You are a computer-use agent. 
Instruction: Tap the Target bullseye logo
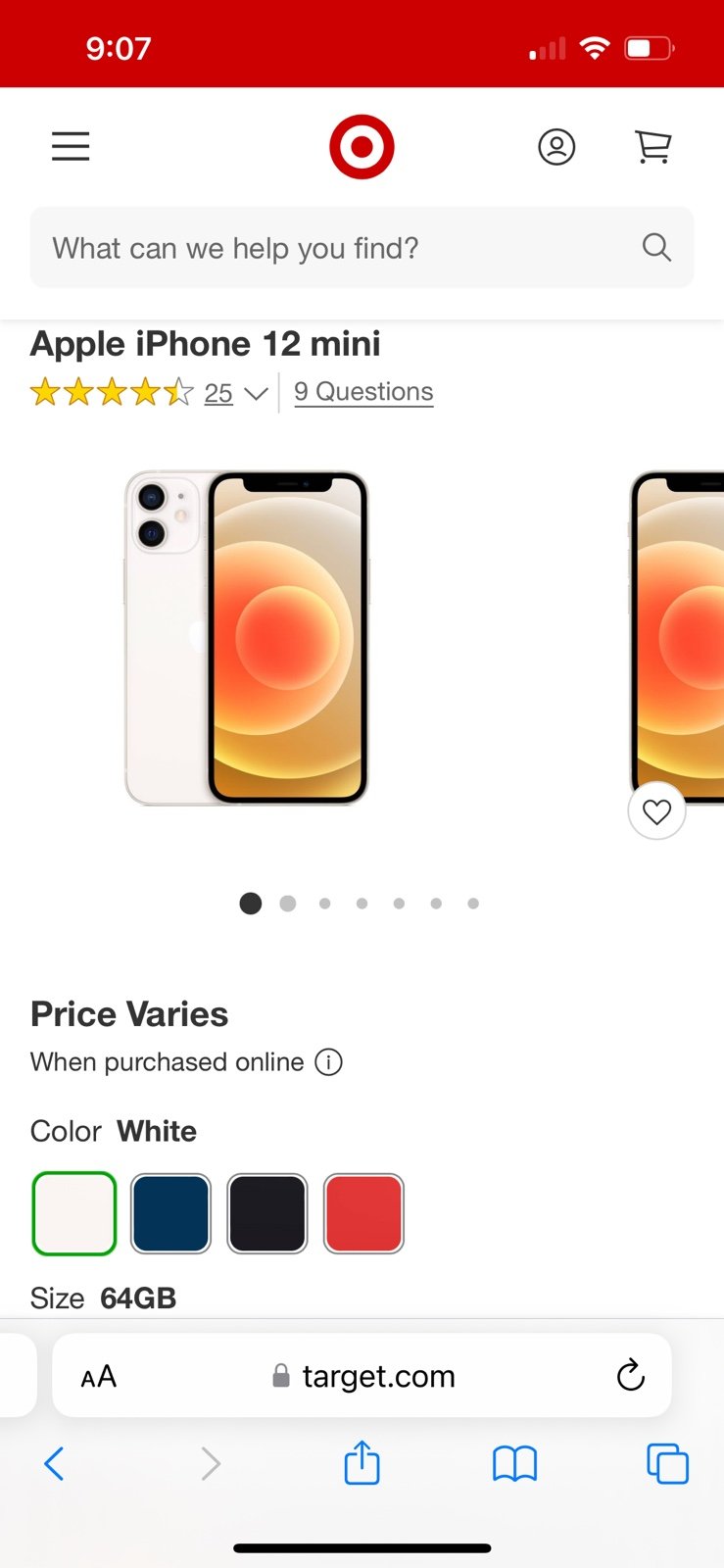(362, 147)
